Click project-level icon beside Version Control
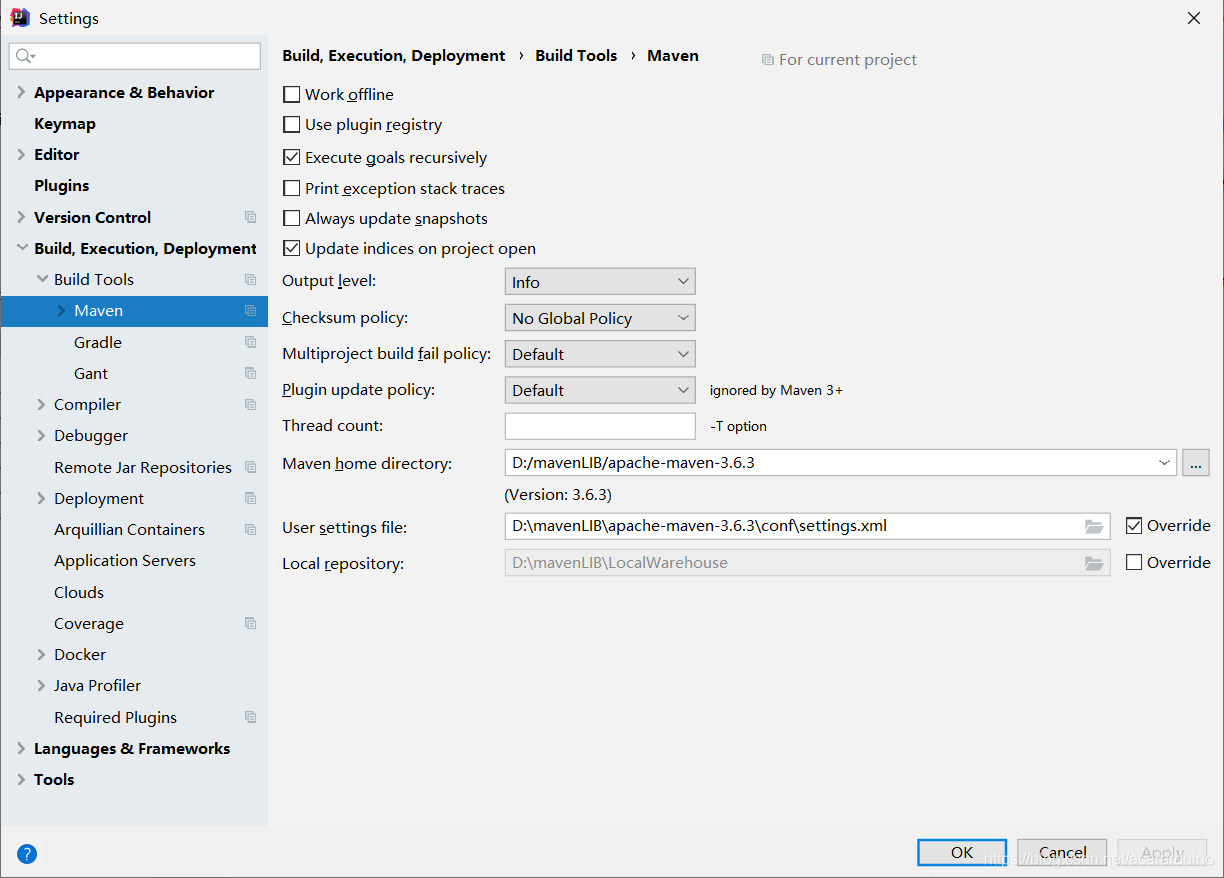The height and width of the screenshot is (878, 1224). coord(250,217)
